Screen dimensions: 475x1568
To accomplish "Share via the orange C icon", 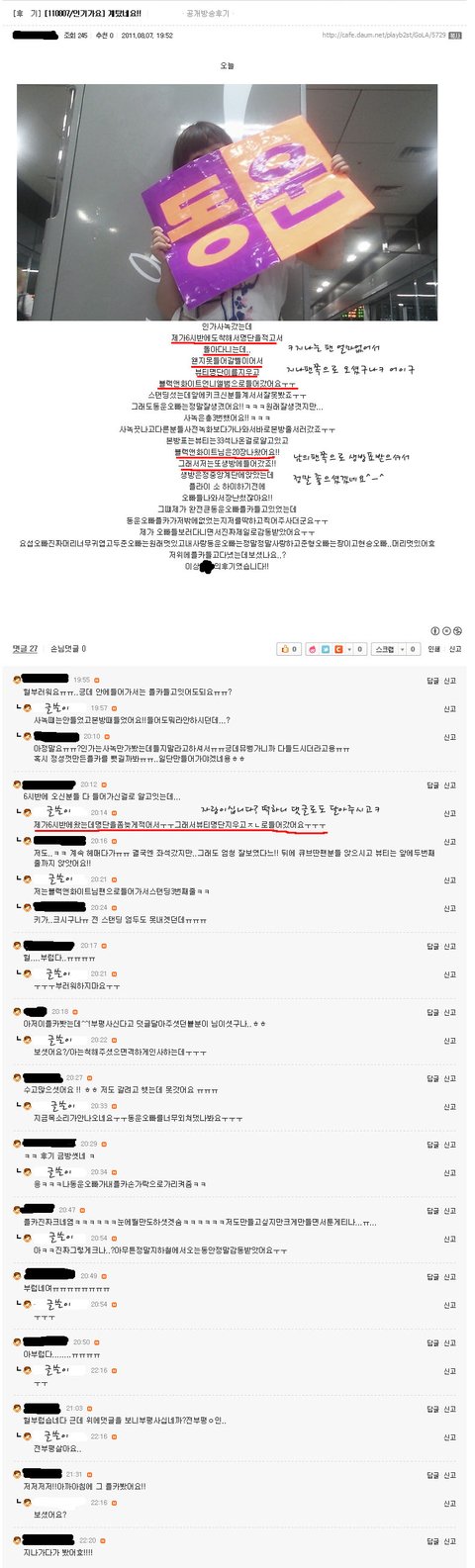I will [338, 649].
